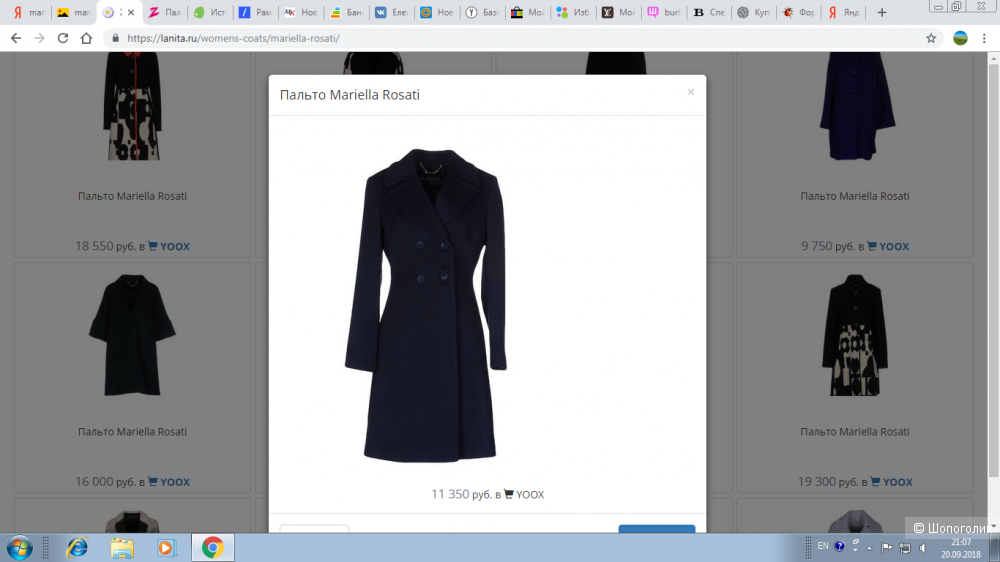1000x562 pixels.
Task: Open the Windows Start menu
Action: tap(19, 547)
